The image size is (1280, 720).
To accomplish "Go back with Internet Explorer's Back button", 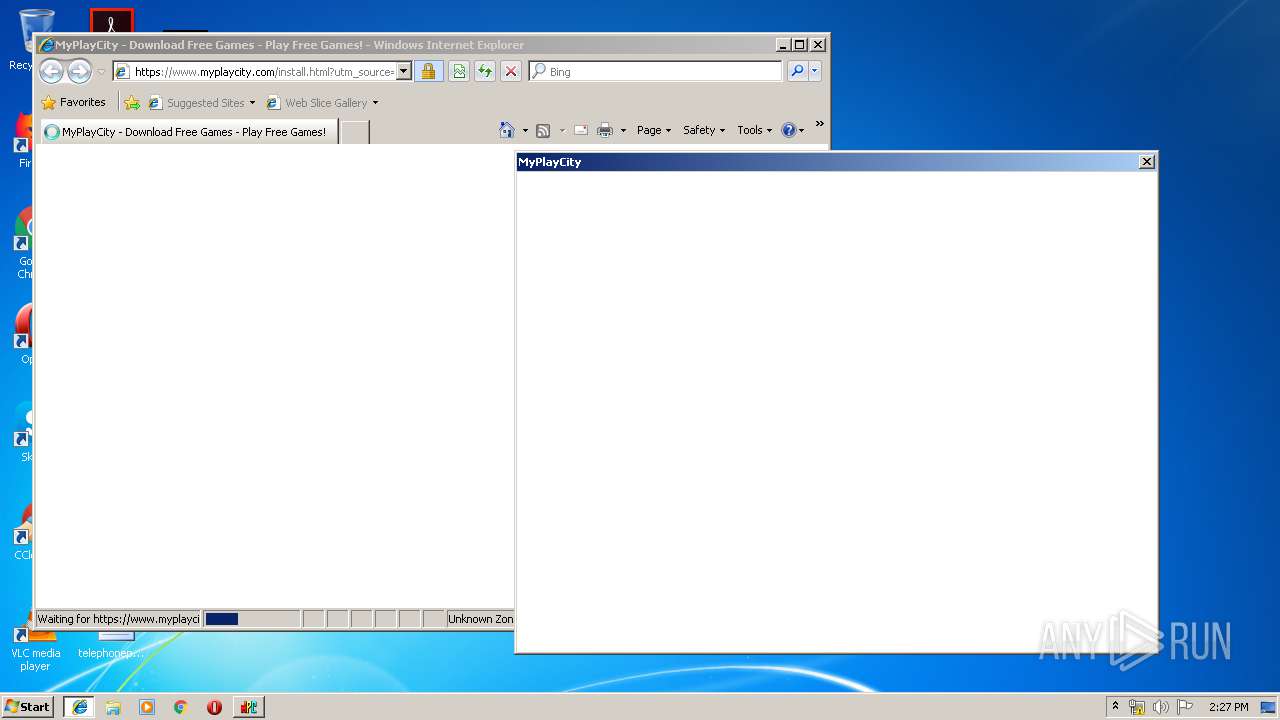I will click(x=51, y=71).
